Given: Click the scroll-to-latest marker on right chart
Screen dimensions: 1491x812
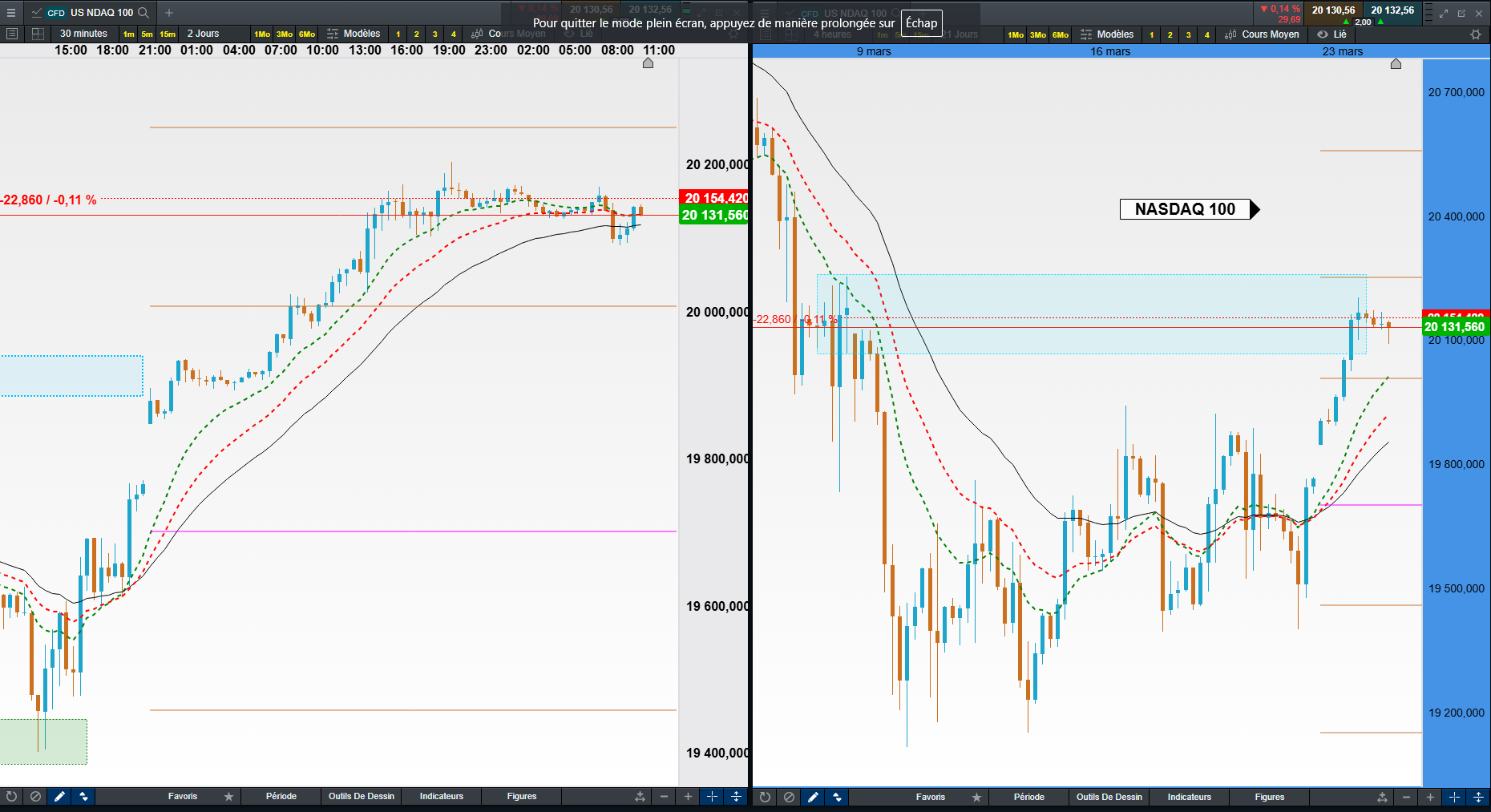Looking at the screenshot, I should [1396, 64].
